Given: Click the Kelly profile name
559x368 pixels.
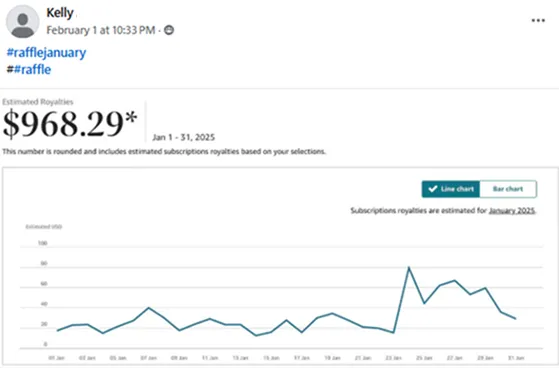Looking at the screenshot, I should [60, 13].
